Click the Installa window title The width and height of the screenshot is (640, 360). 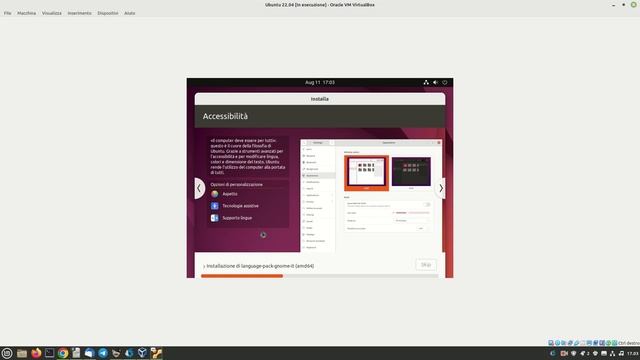(320, 99)
